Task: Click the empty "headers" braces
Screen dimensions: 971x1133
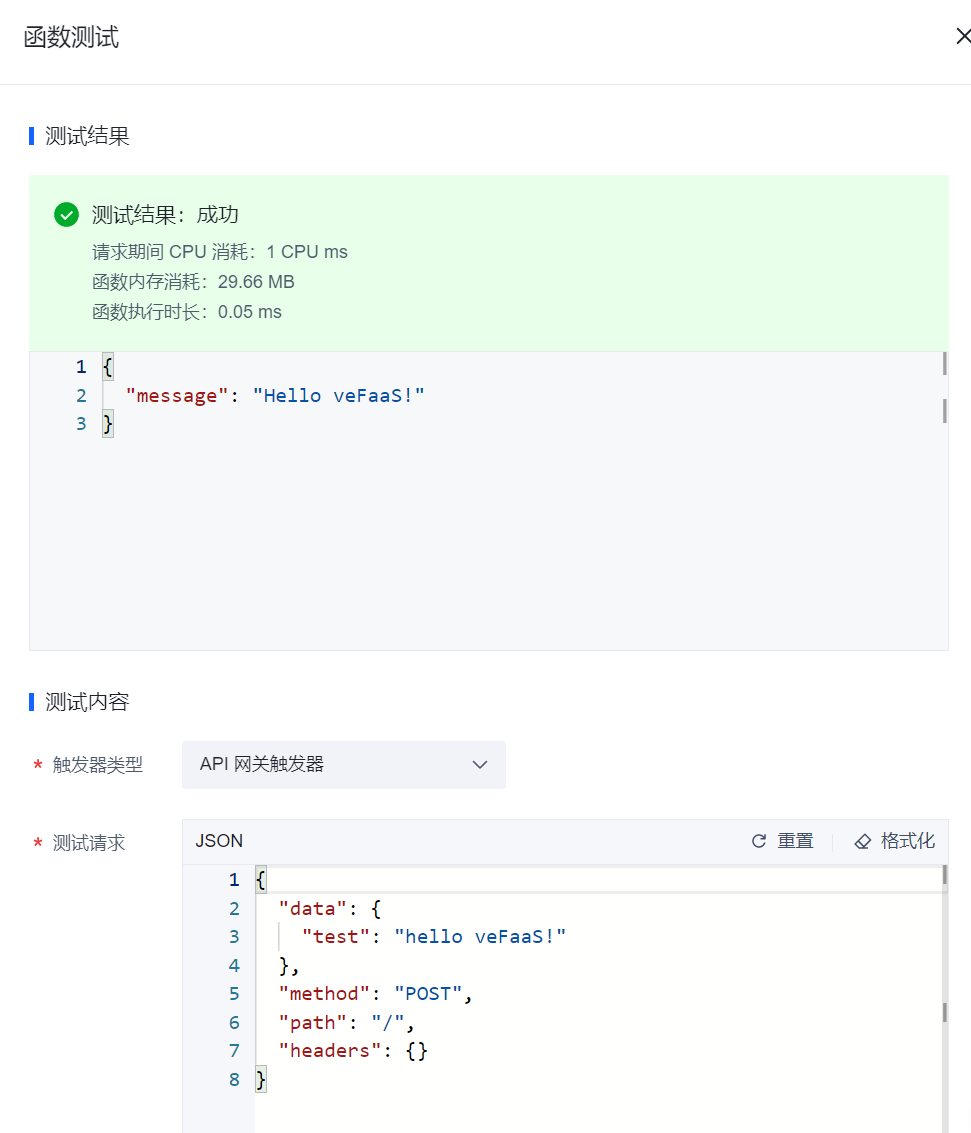Action: pos(416,1051)
